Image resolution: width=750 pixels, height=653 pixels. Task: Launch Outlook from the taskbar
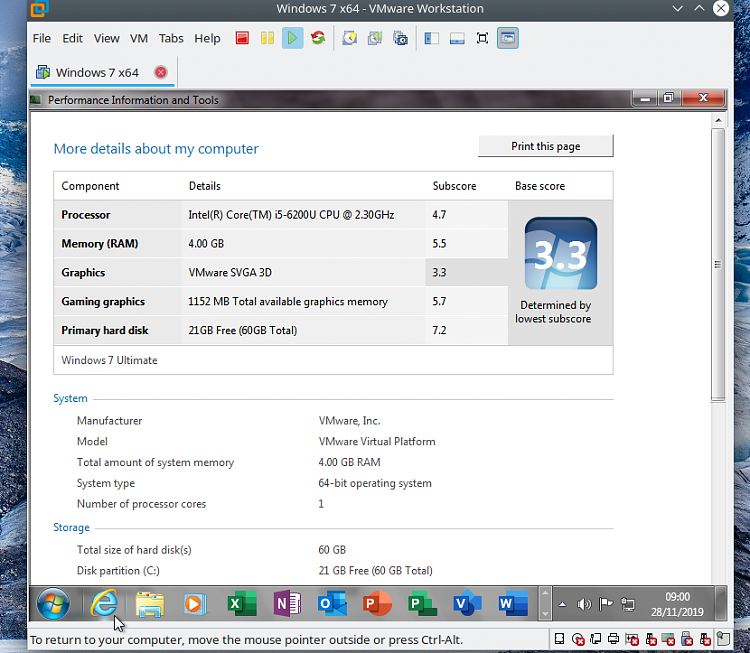[332, 604]
